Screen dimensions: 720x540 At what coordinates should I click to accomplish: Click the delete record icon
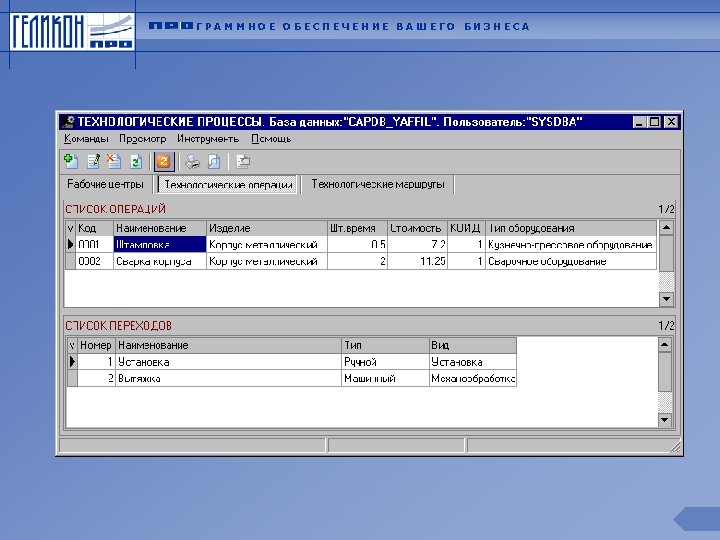[x=114, y=161]
